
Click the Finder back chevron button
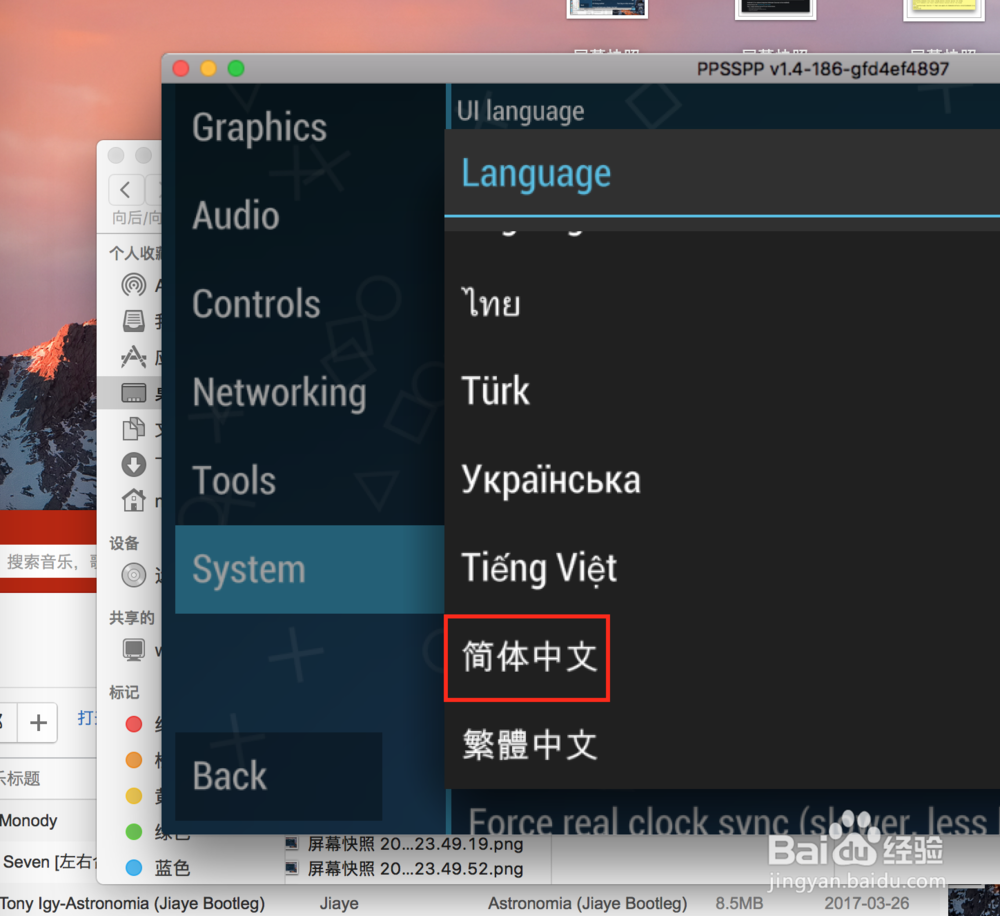(x=126, y=189)
